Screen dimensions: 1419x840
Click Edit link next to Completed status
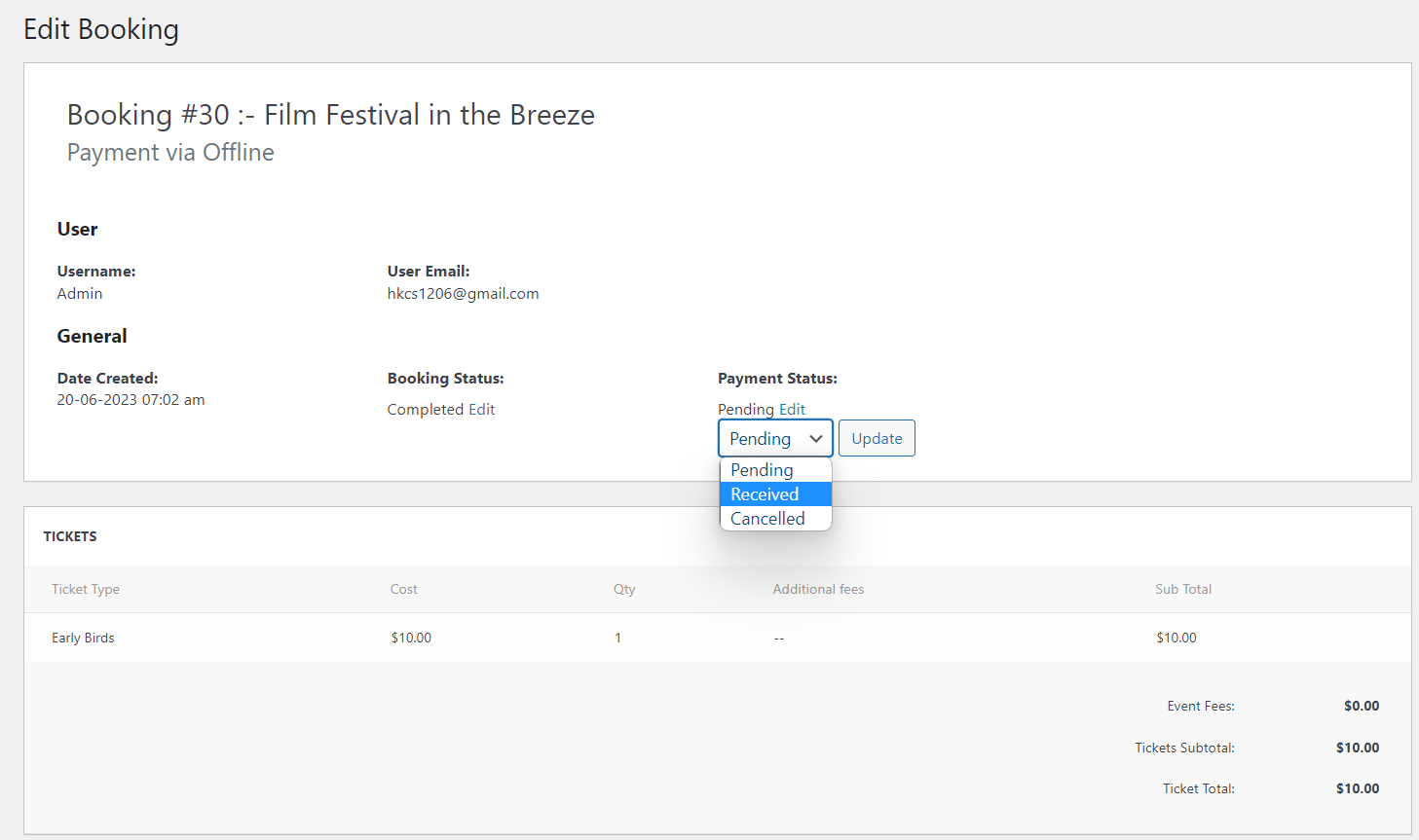482,410
